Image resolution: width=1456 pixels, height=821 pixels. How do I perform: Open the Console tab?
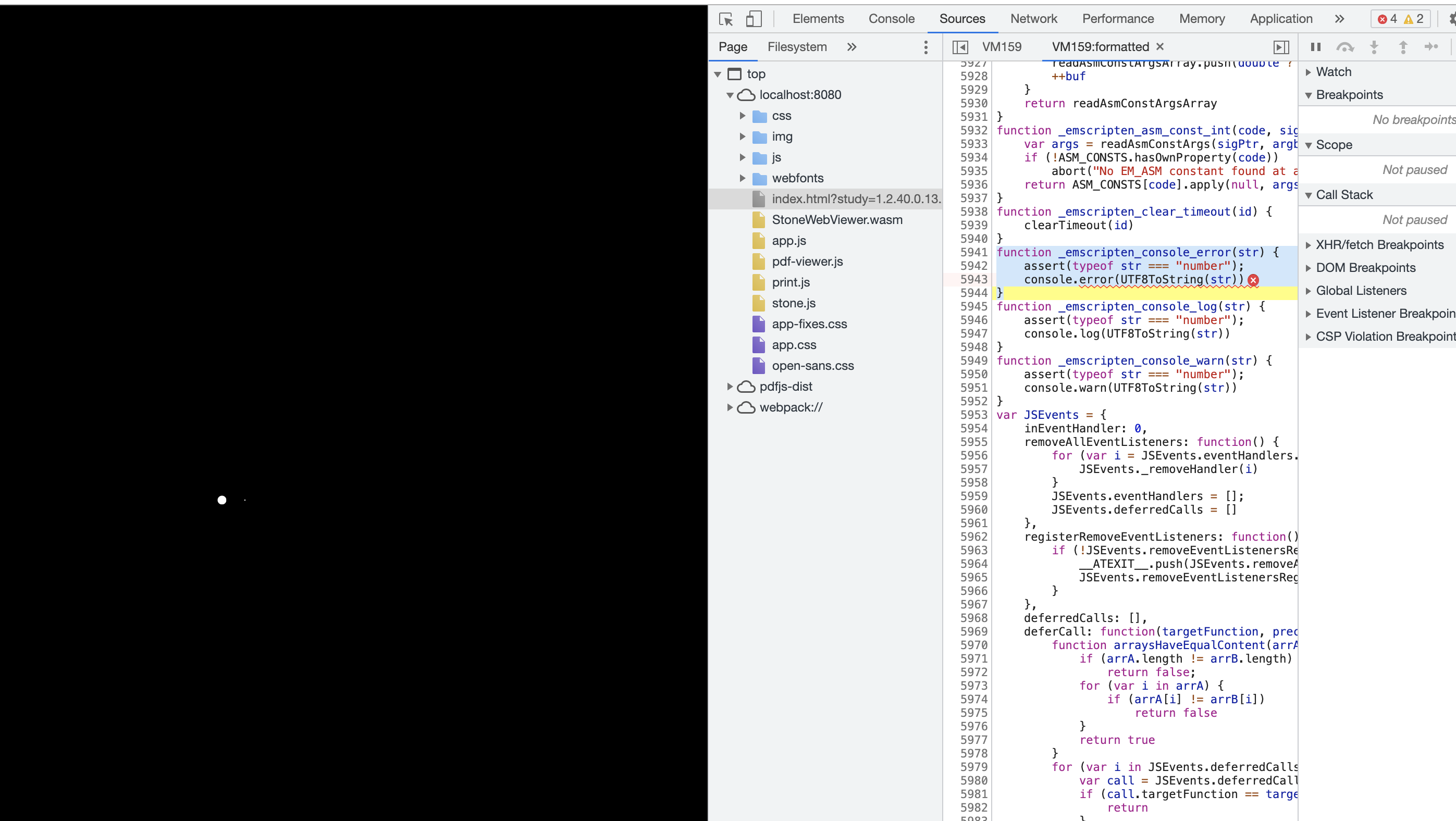pyautogui.click(x=891, y=19)
